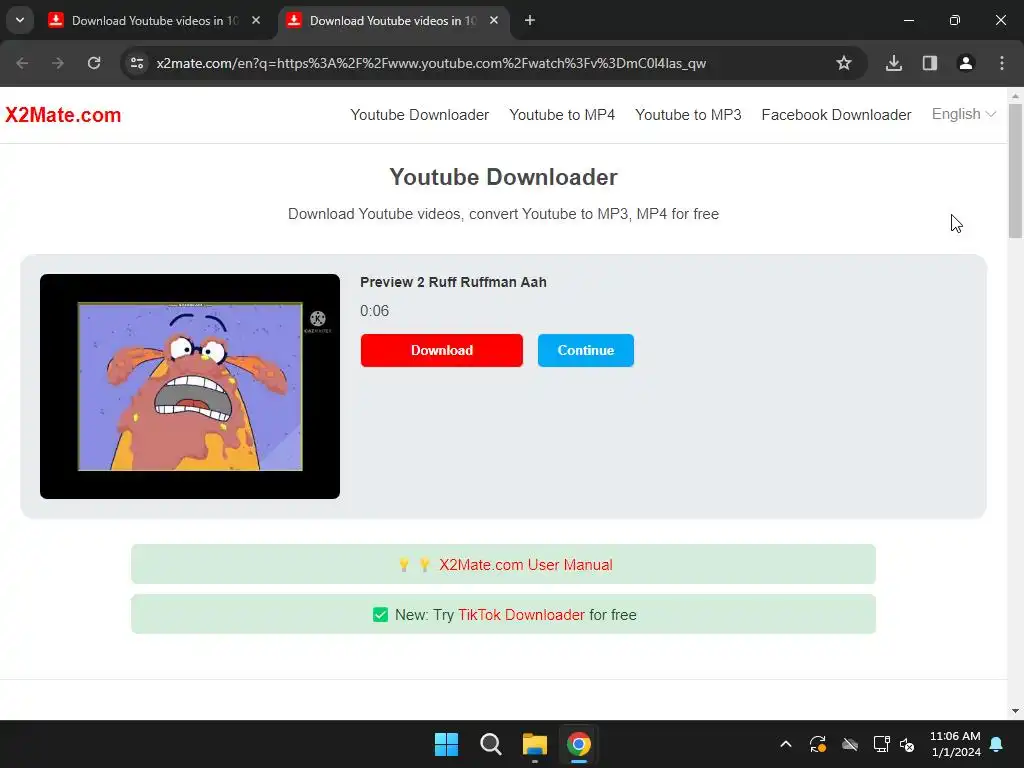Screen dimensions: 1024x768
Task: Expand the English language dropdown
Action: coord(963,114)
